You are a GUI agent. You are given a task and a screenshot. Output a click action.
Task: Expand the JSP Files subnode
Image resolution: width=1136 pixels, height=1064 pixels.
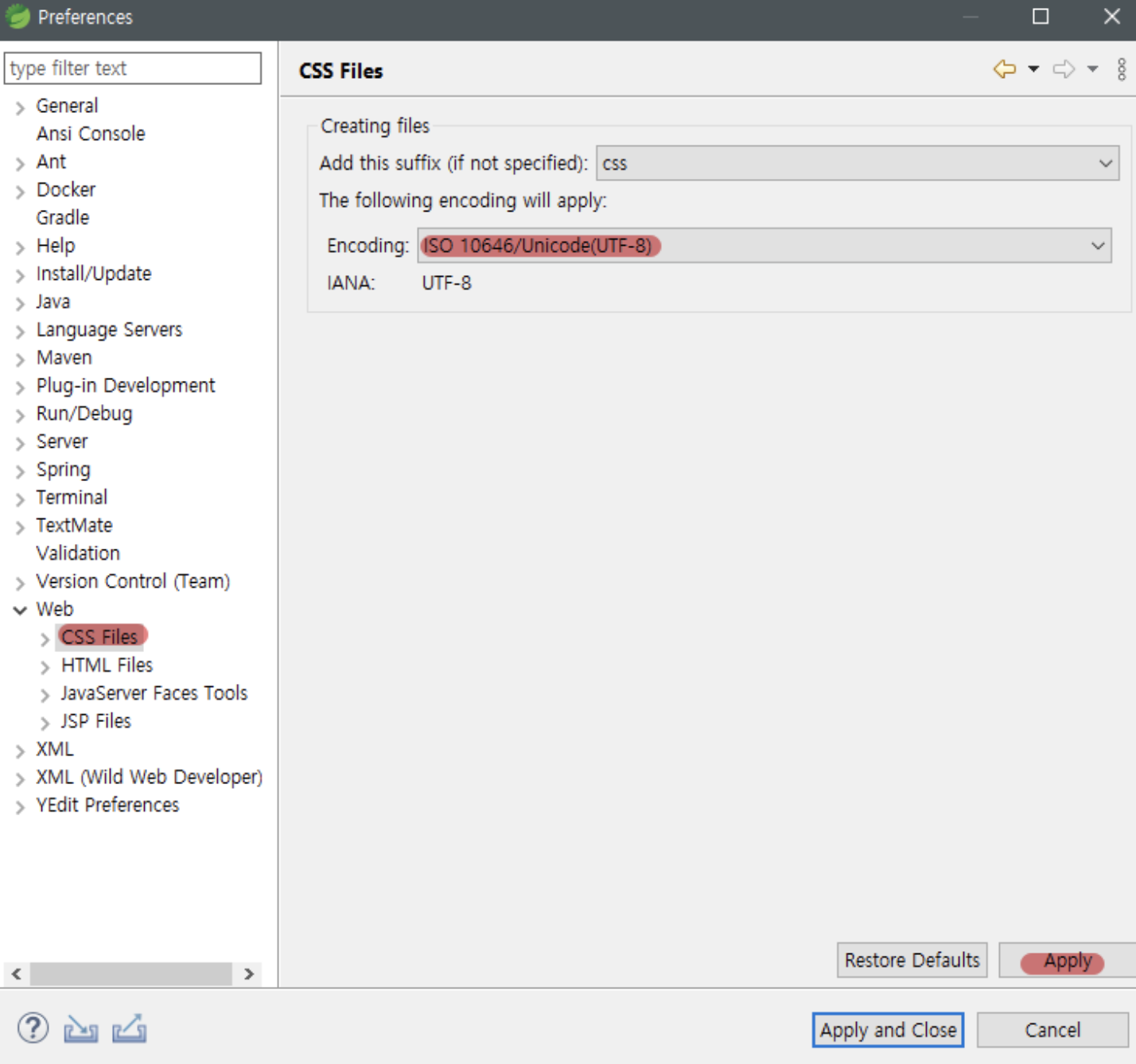45,723
